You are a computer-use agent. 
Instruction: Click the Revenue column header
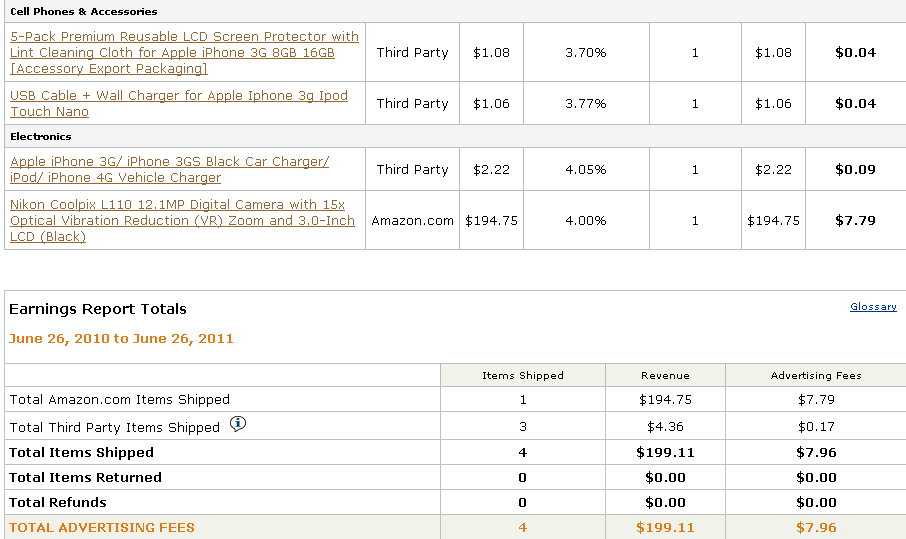pos(665,376)
